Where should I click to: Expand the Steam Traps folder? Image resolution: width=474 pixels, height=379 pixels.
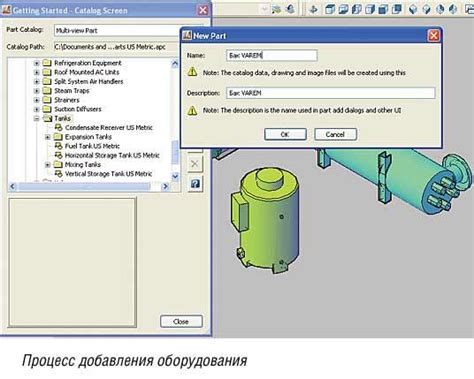37,91
